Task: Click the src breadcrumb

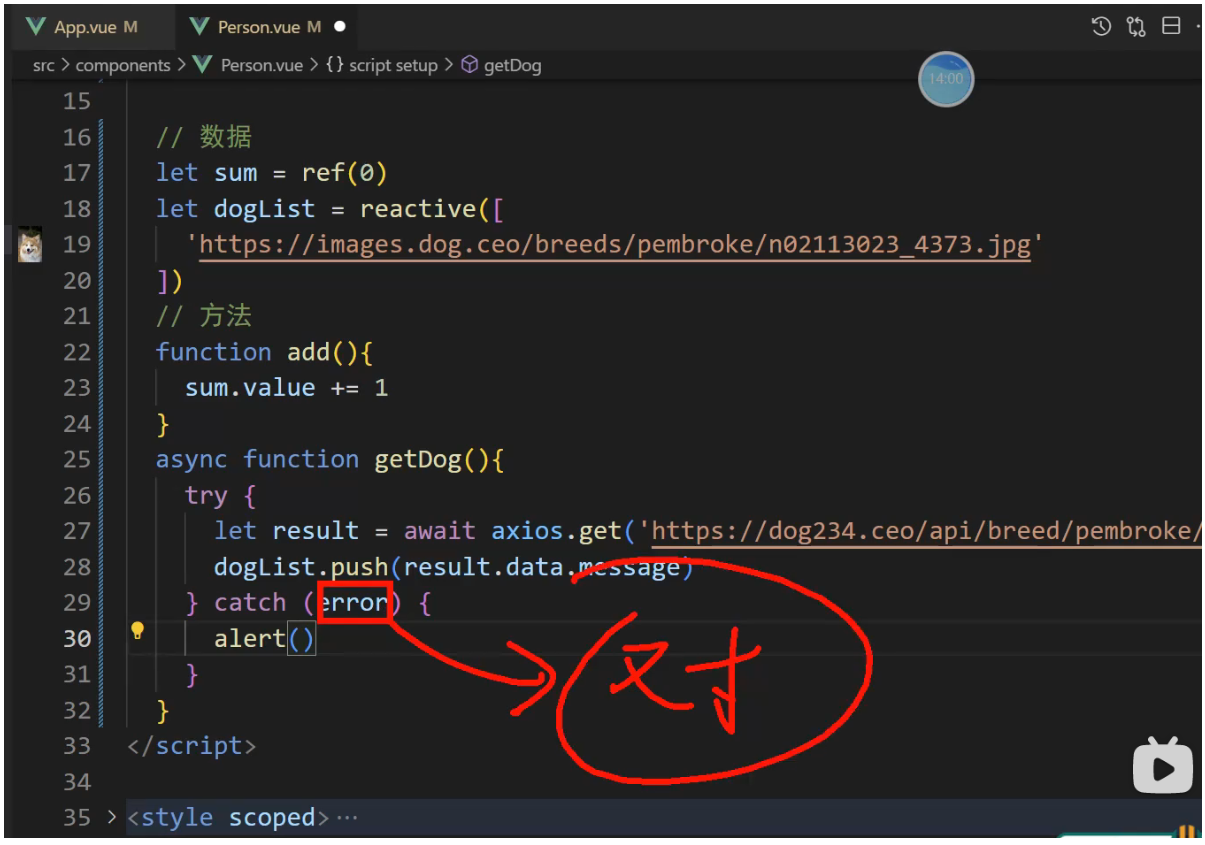Action: pos(43,66)
